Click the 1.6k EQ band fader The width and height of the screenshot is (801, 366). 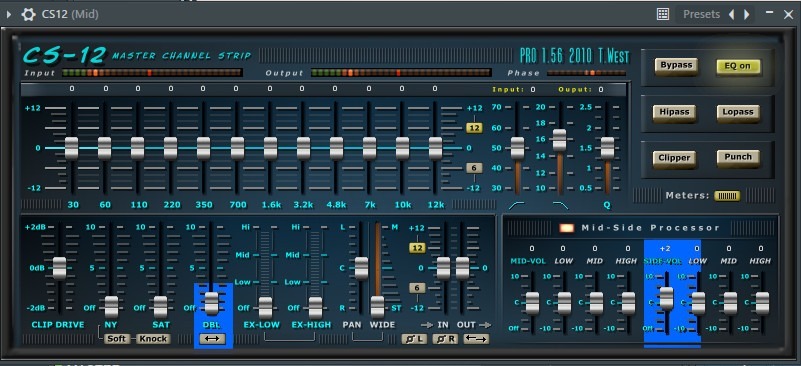click(x=270, y=148)
